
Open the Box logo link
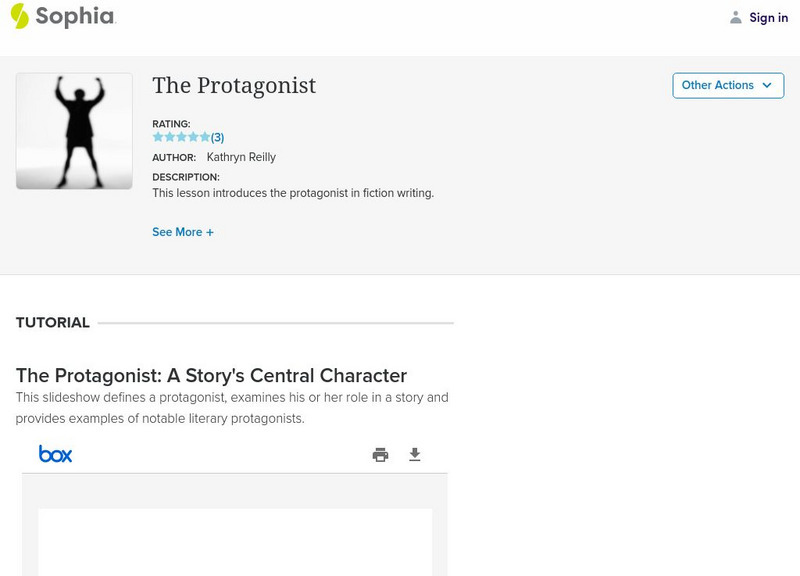tap(57, 453)
